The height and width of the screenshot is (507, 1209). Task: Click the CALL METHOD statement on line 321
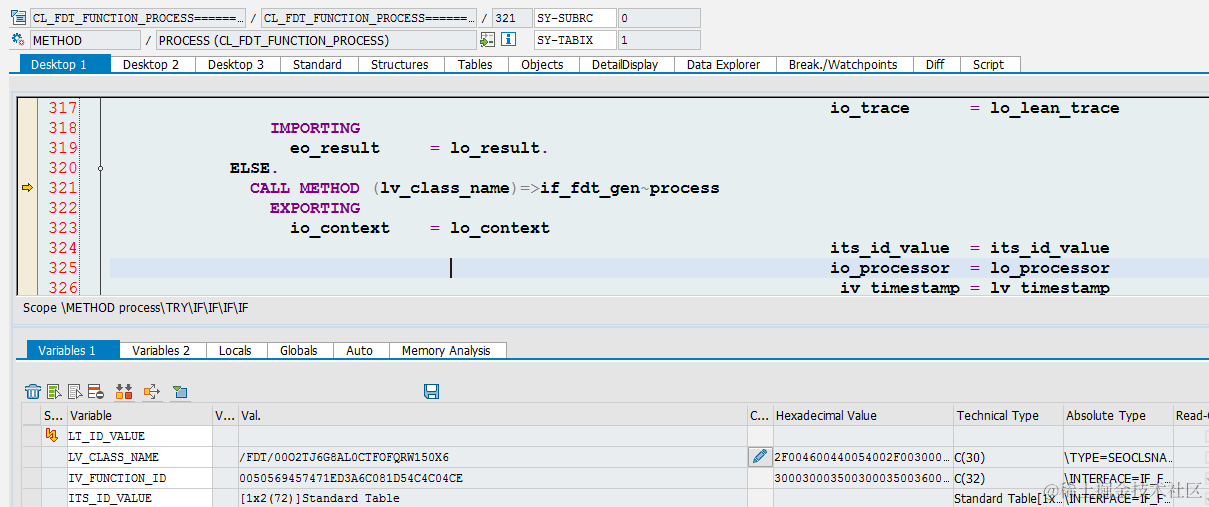pos(305,188)
